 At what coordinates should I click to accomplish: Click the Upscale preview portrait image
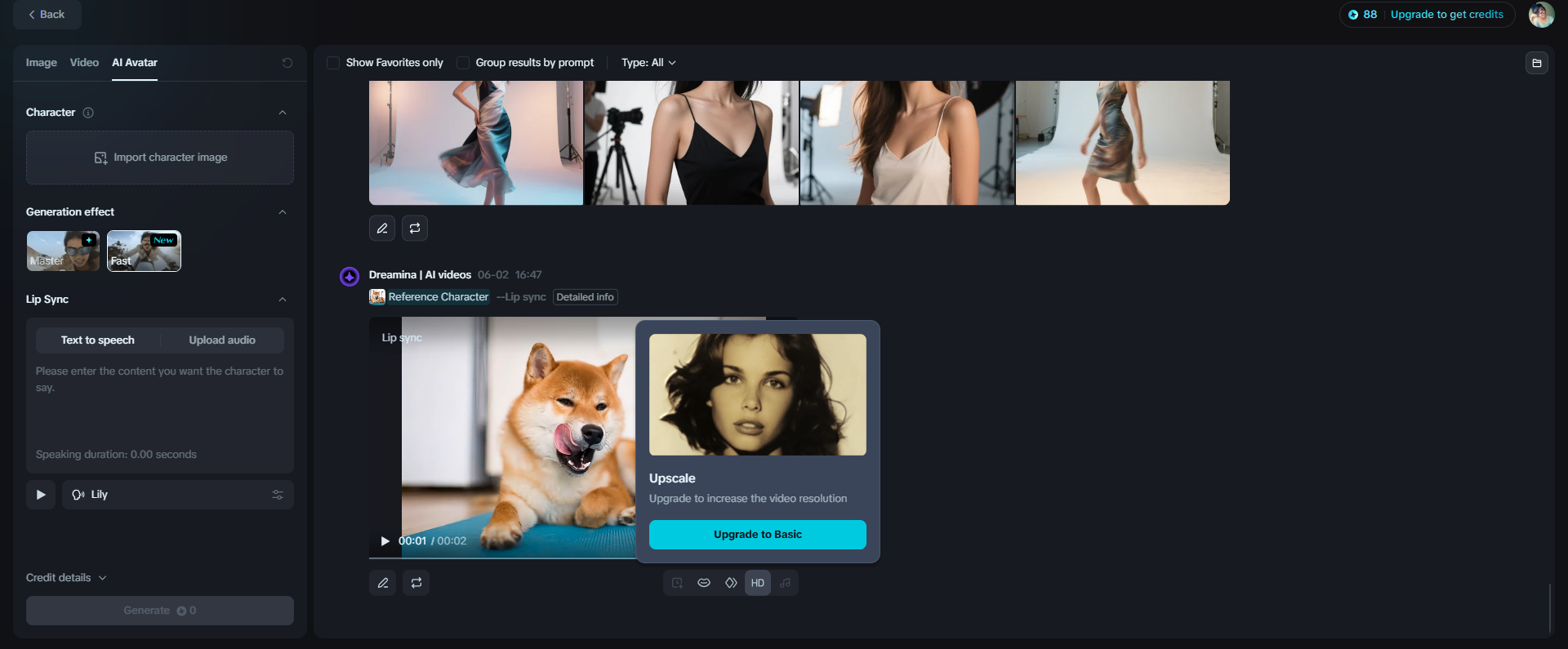758,395
